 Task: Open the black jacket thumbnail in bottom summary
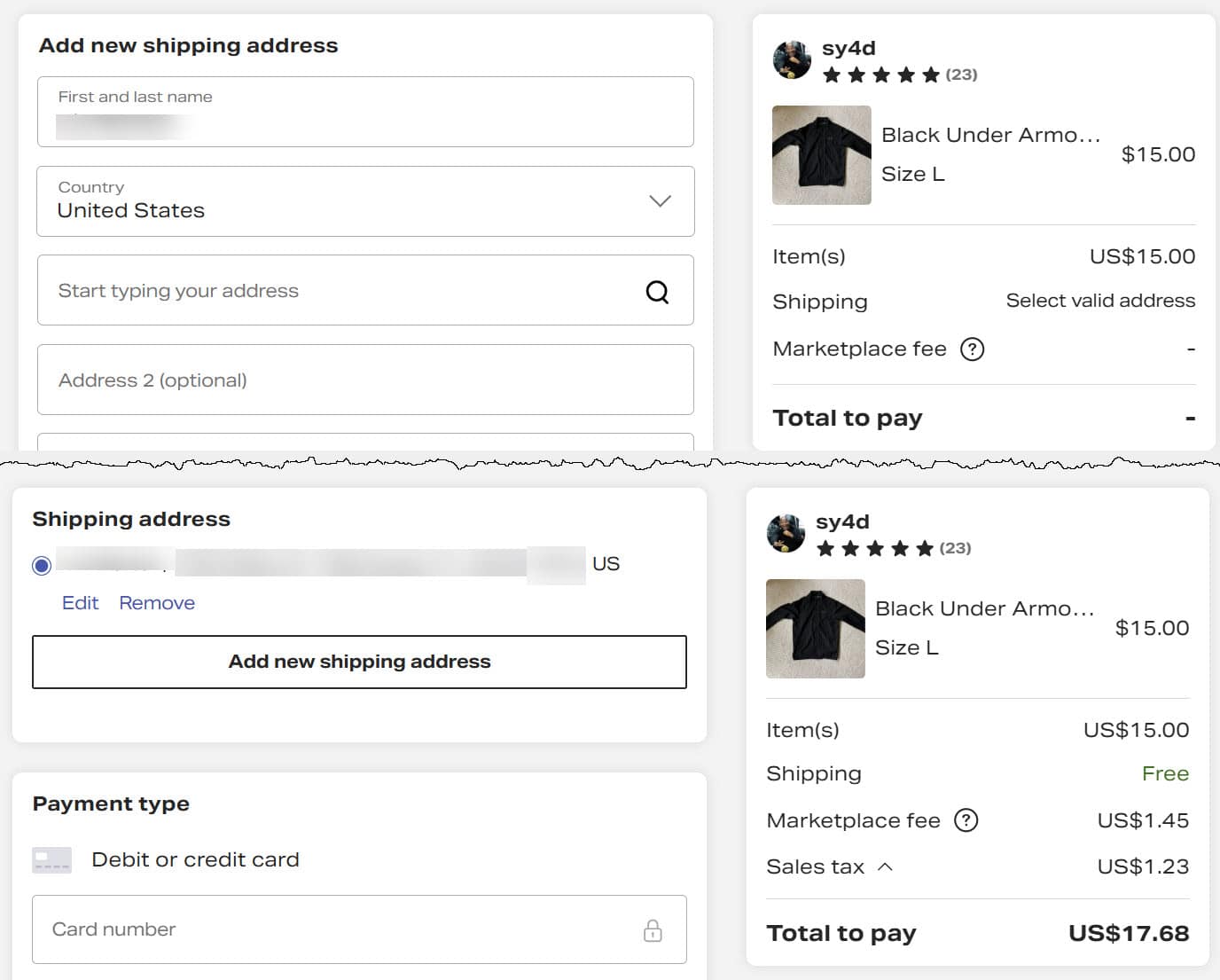(816, 629)
